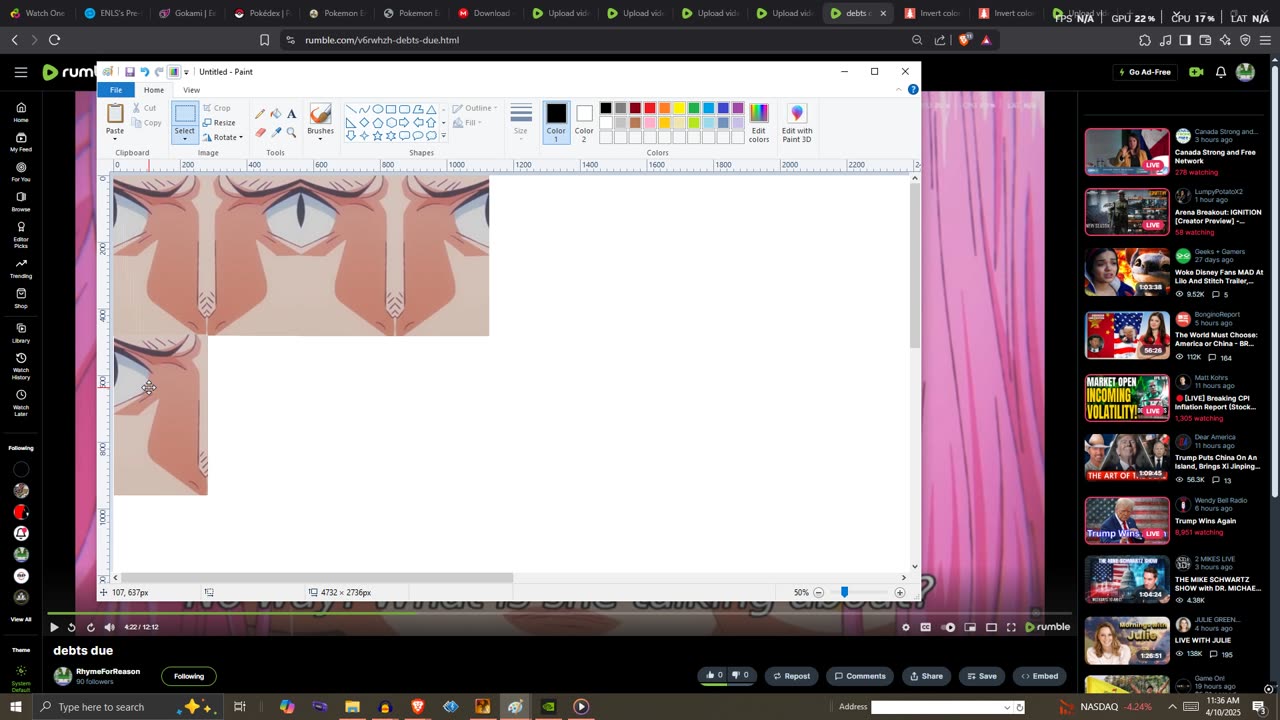Switch to the Home tab in Paint

point(154,90)
